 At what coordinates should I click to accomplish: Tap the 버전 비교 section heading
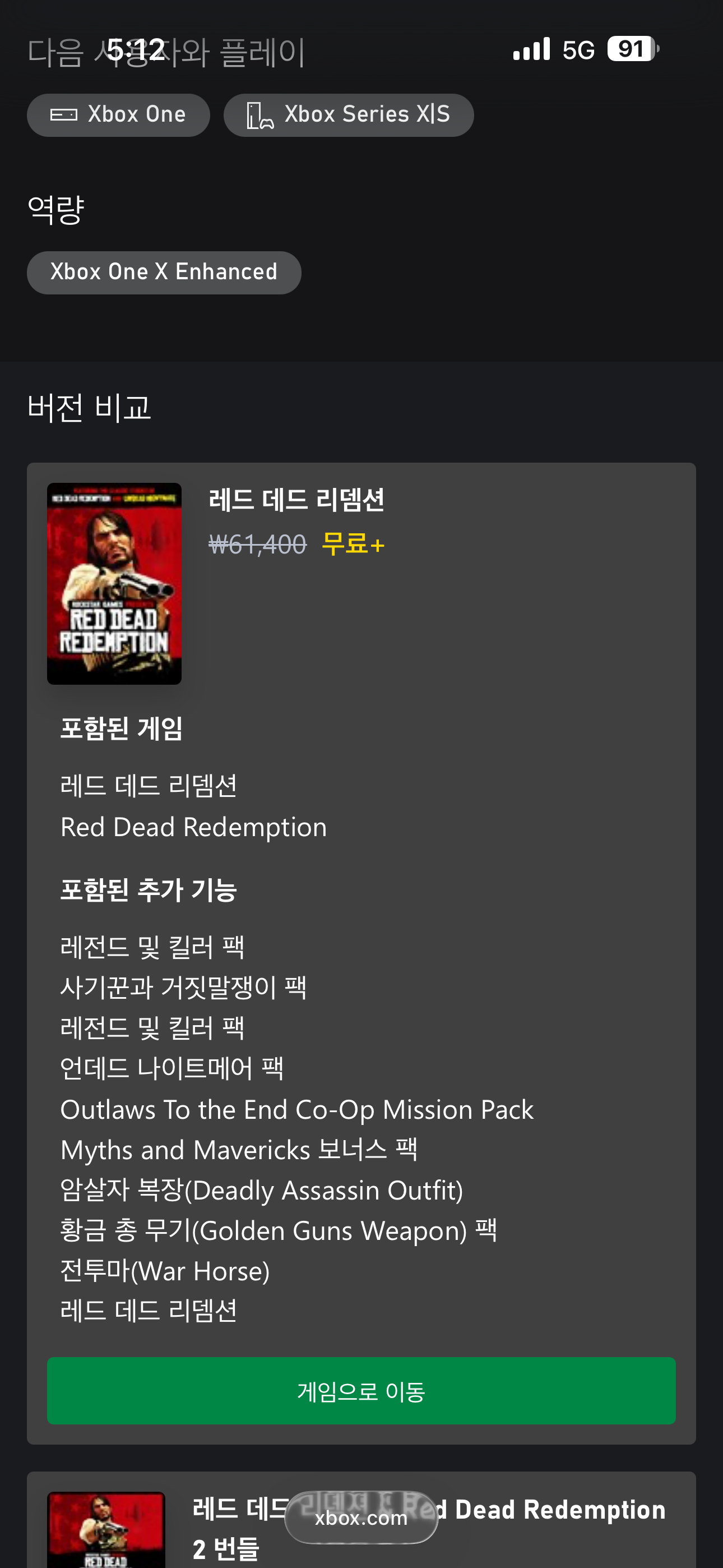click(x=89, y=407)
